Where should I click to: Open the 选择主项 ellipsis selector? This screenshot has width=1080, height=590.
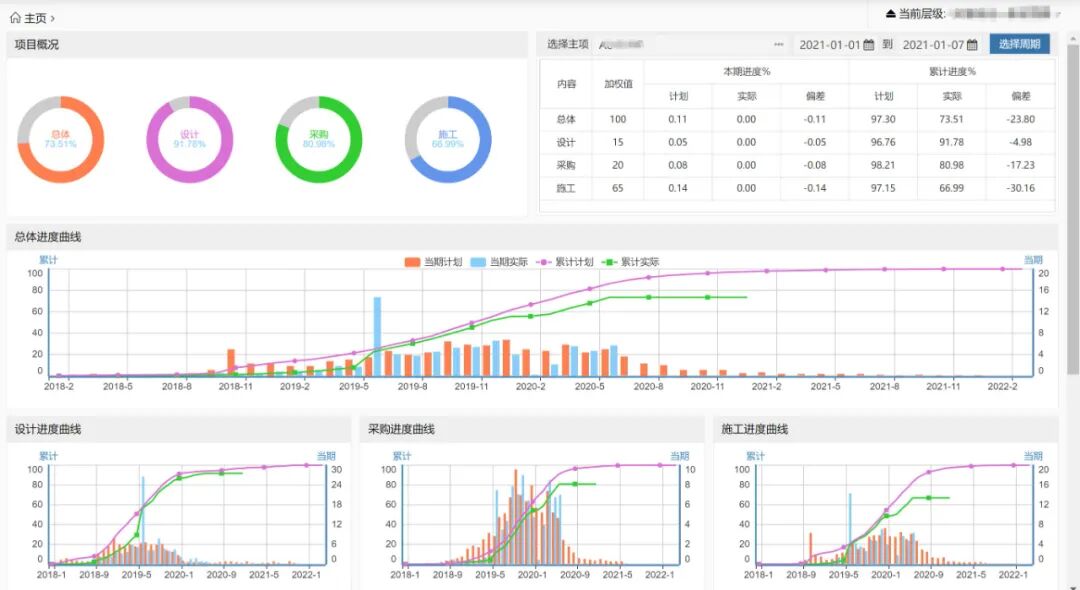pos(778,44)
